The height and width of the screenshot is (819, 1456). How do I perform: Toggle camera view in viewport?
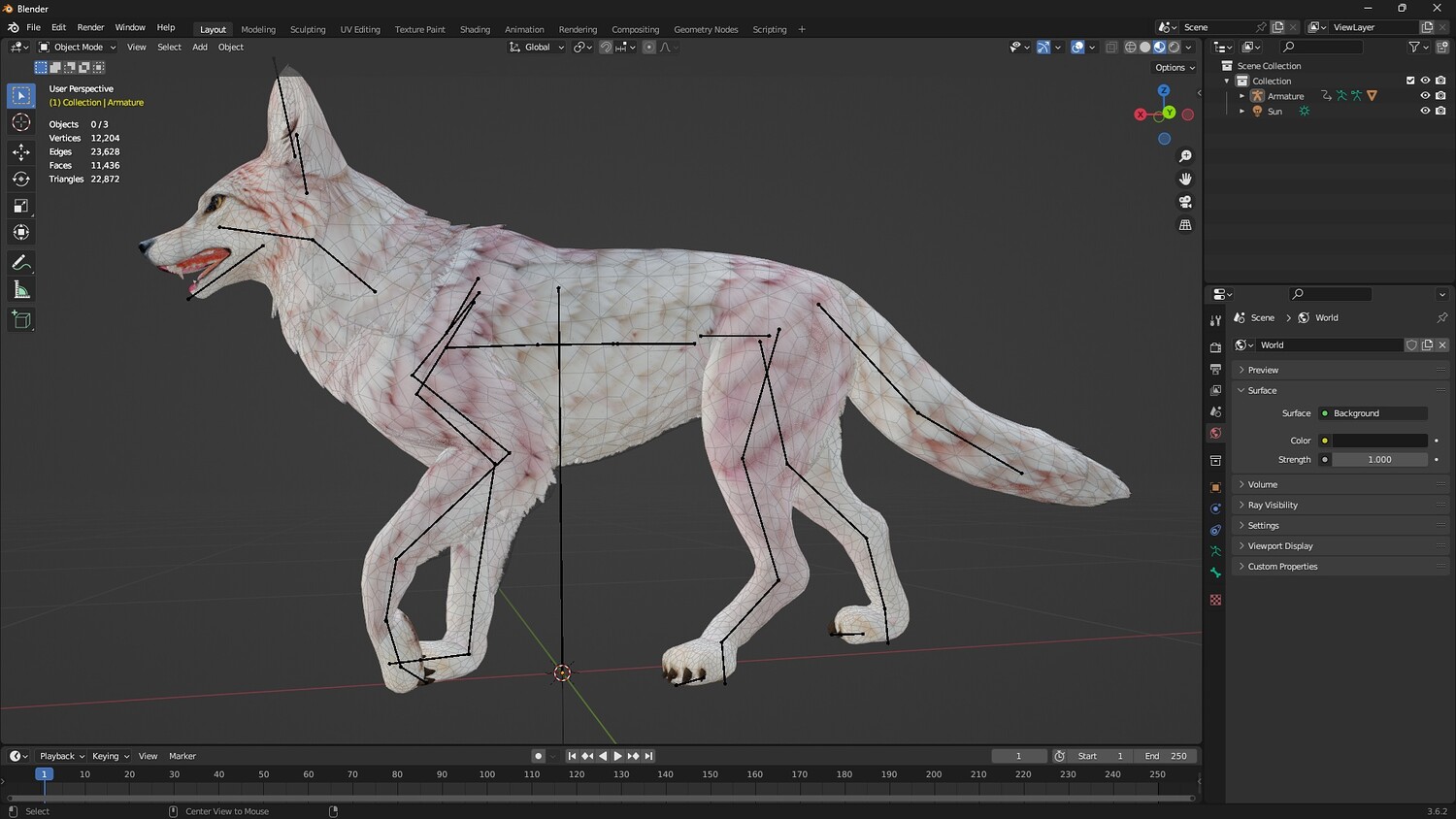tap(1185, 202)
